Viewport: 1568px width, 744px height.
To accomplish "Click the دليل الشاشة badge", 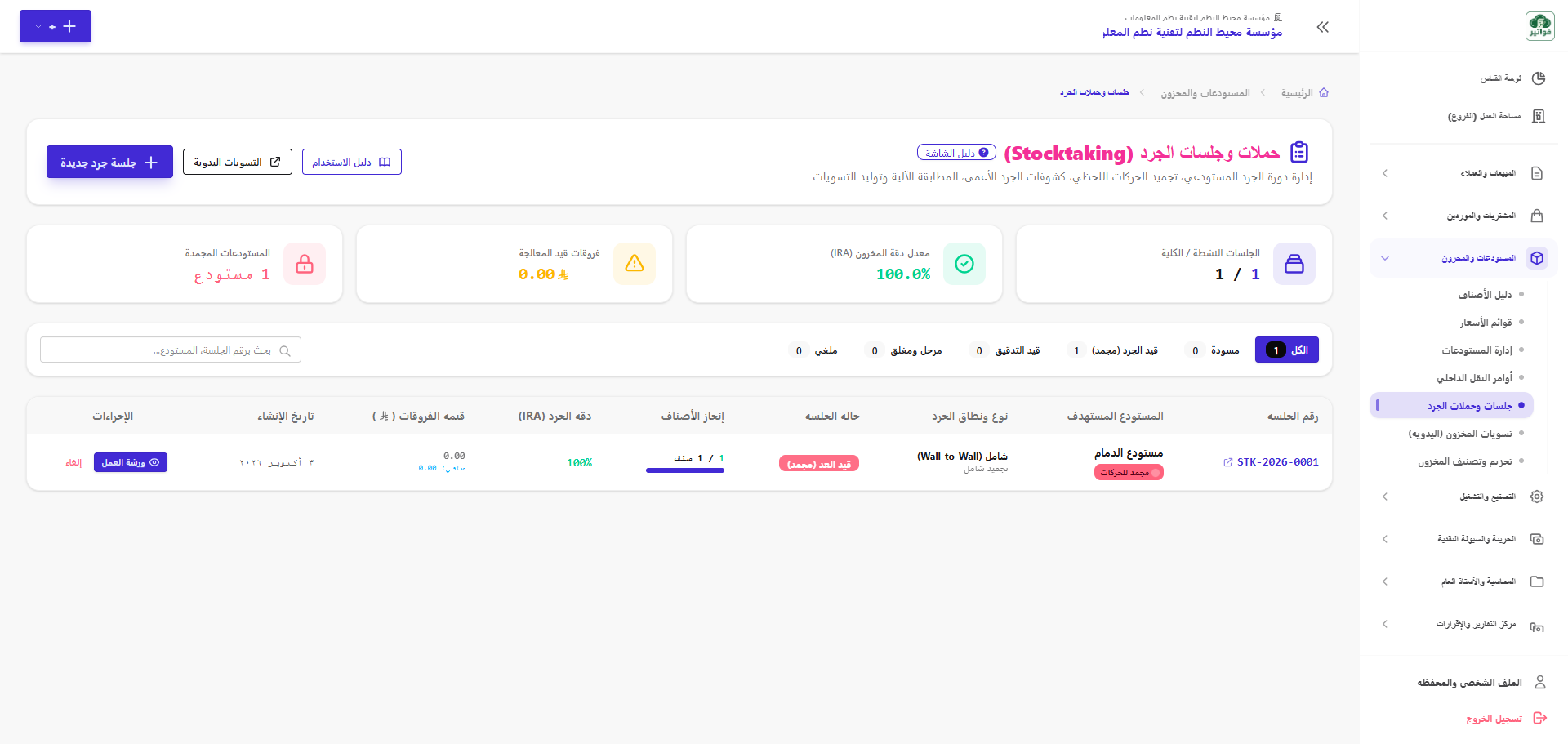I will pyautogui.click(x=956, y=153).
